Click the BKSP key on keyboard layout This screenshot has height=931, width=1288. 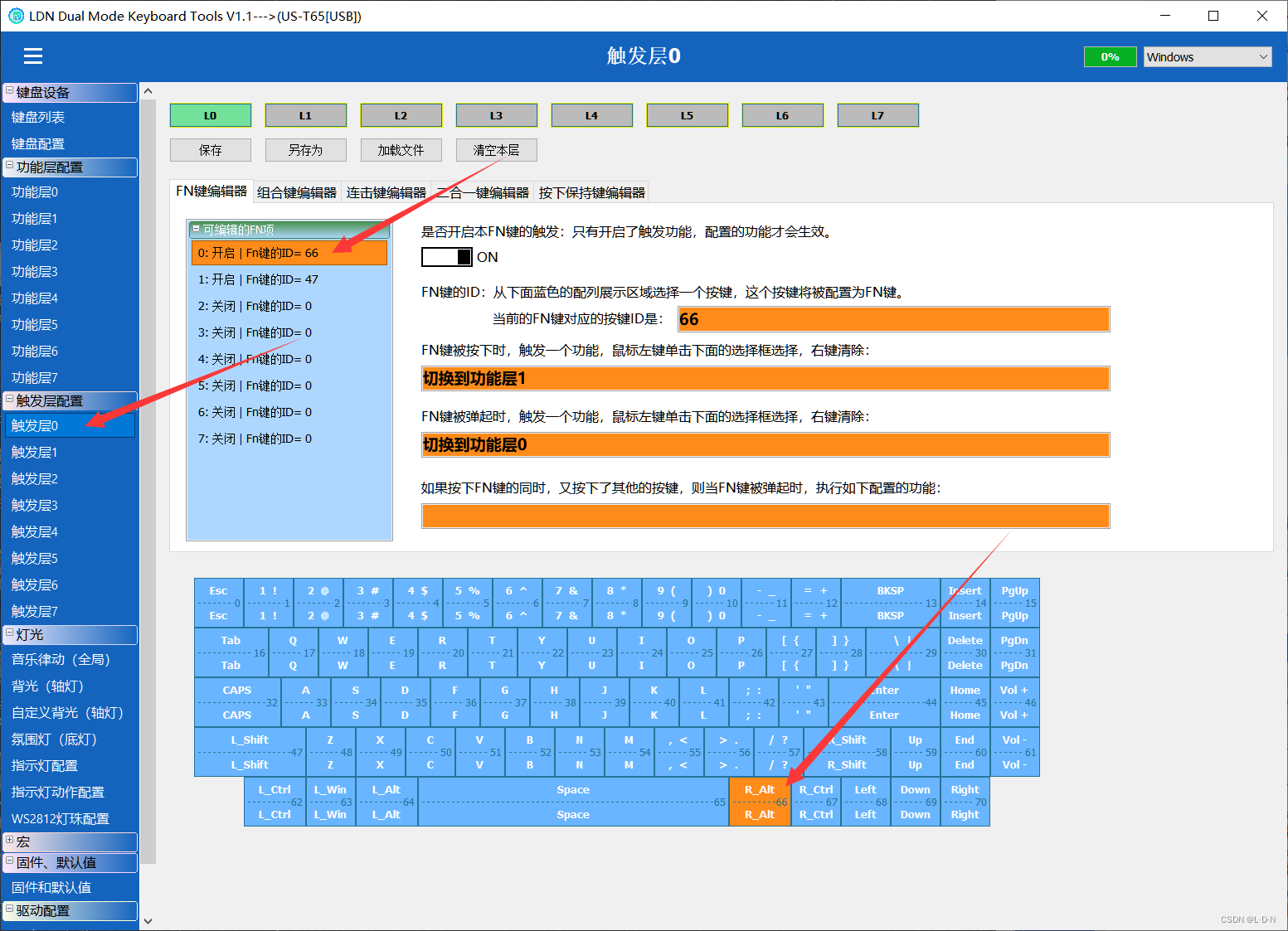(891, 603)
